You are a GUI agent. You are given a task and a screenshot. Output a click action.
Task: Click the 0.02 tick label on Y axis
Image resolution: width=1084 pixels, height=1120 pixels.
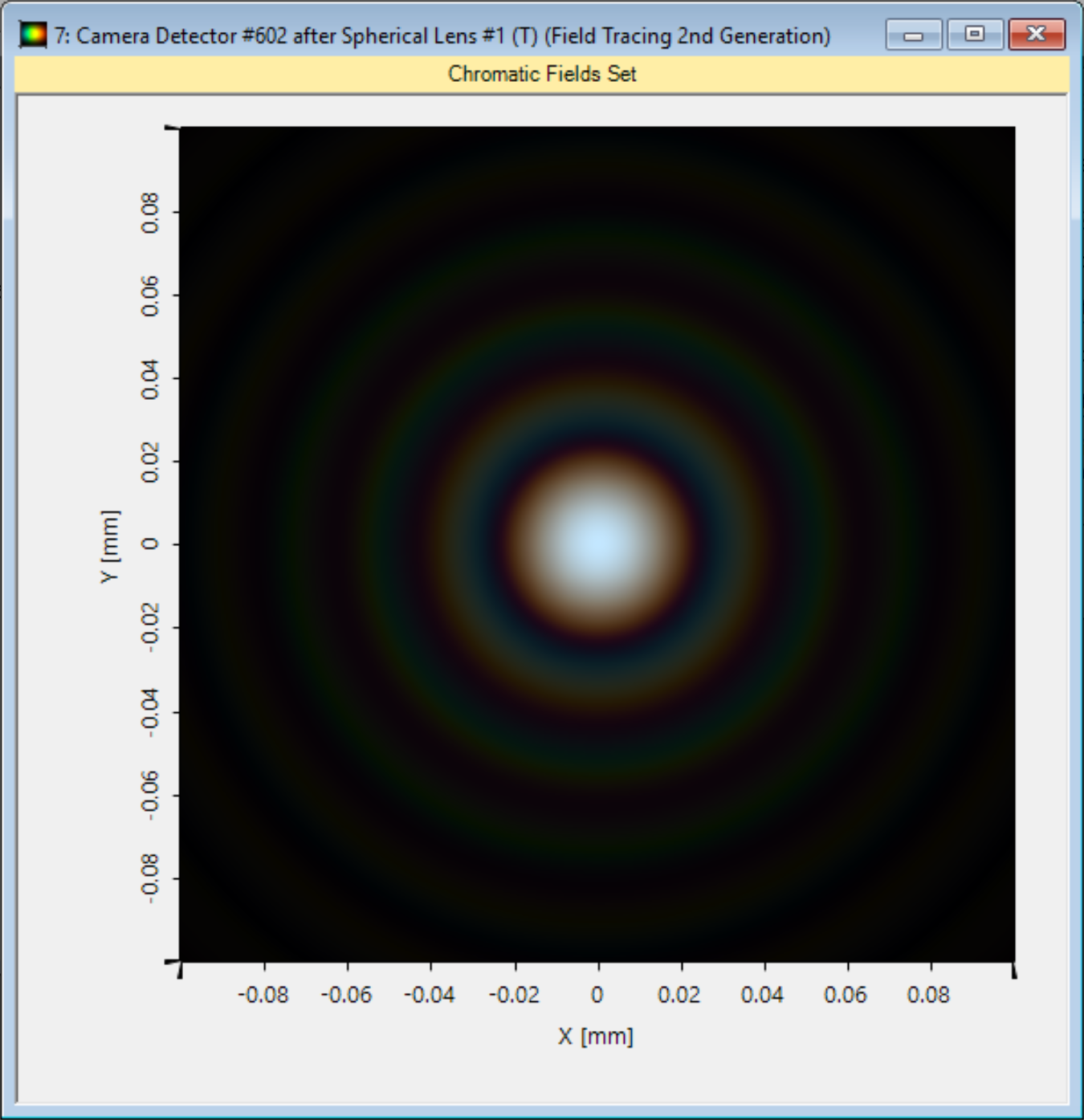tap(150, 462)
